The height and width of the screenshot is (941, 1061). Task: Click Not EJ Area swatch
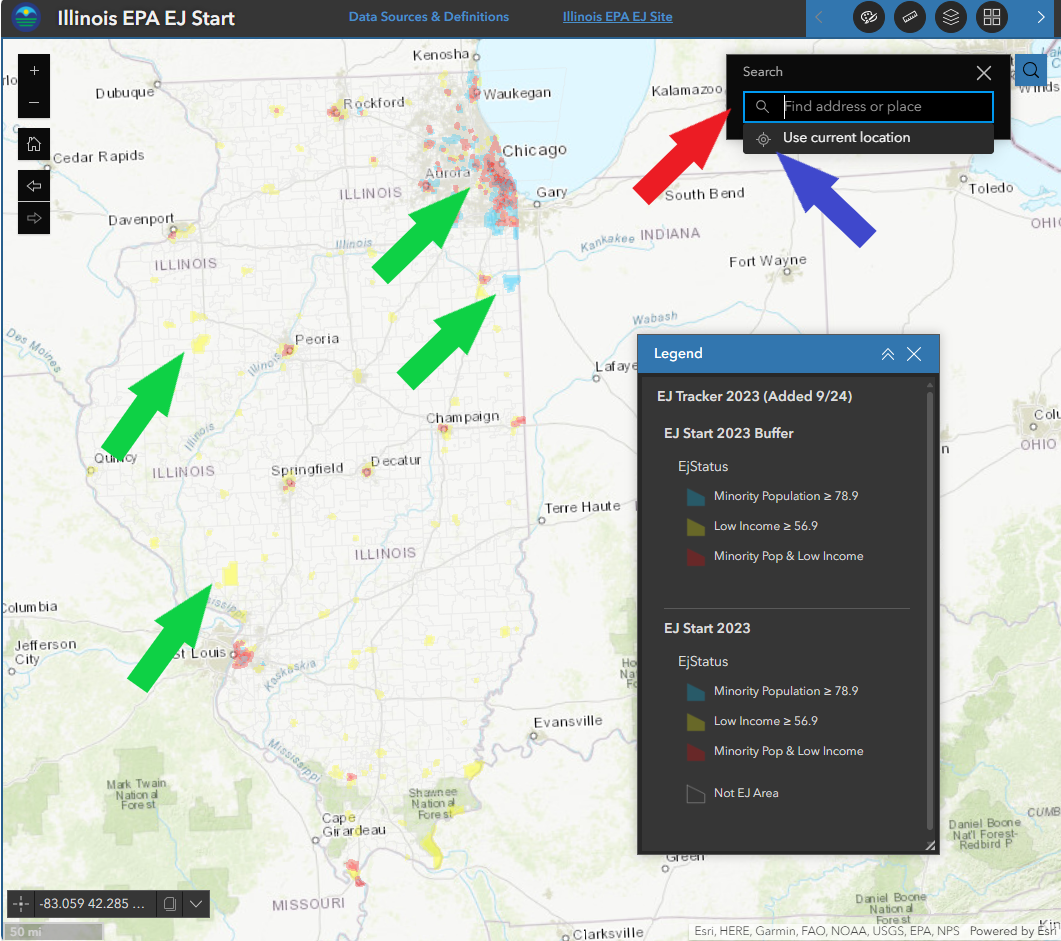696,794
